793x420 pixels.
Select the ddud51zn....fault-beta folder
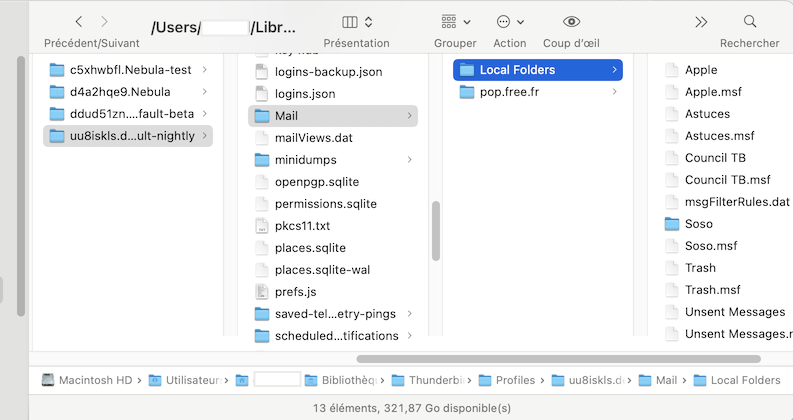pyautogui.click(x=128, y=114)
